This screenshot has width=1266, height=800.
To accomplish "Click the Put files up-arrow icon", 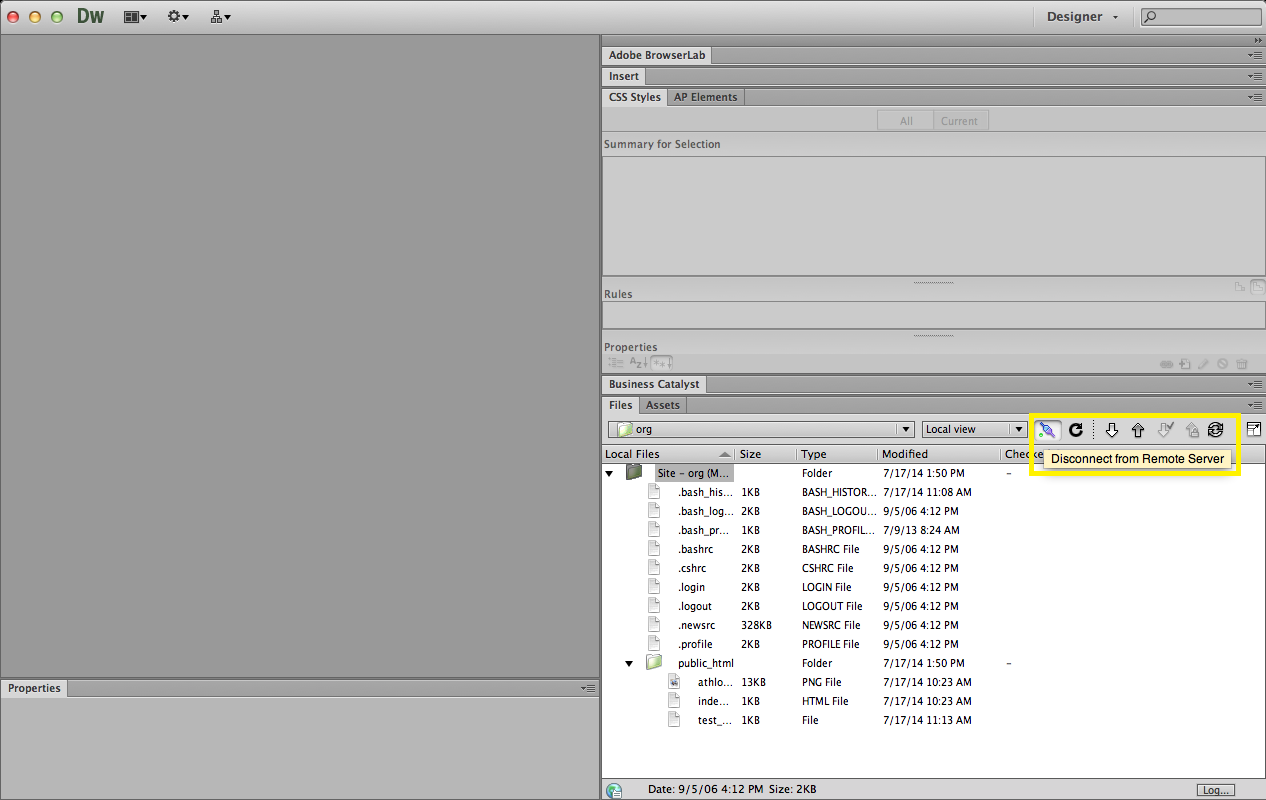I will [1138, 430].
